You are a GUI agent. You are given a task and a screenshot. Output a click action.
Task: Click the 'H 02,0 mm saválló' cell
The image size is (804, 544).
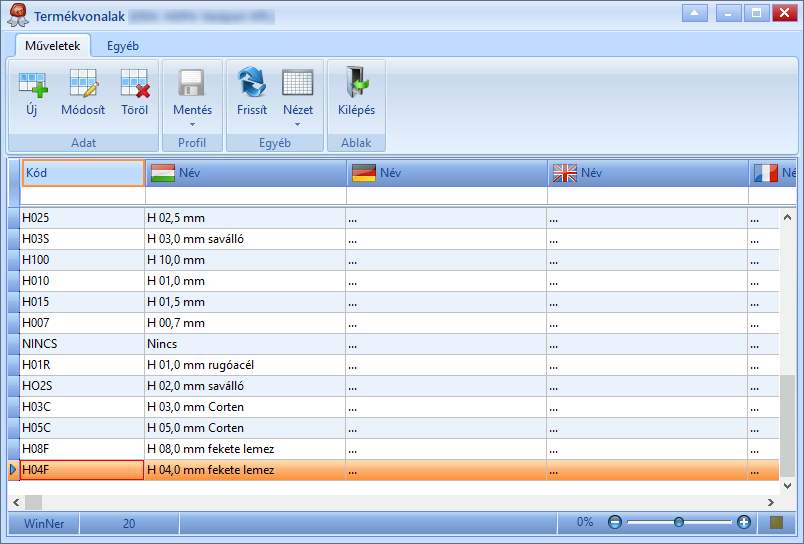(246, 386)
